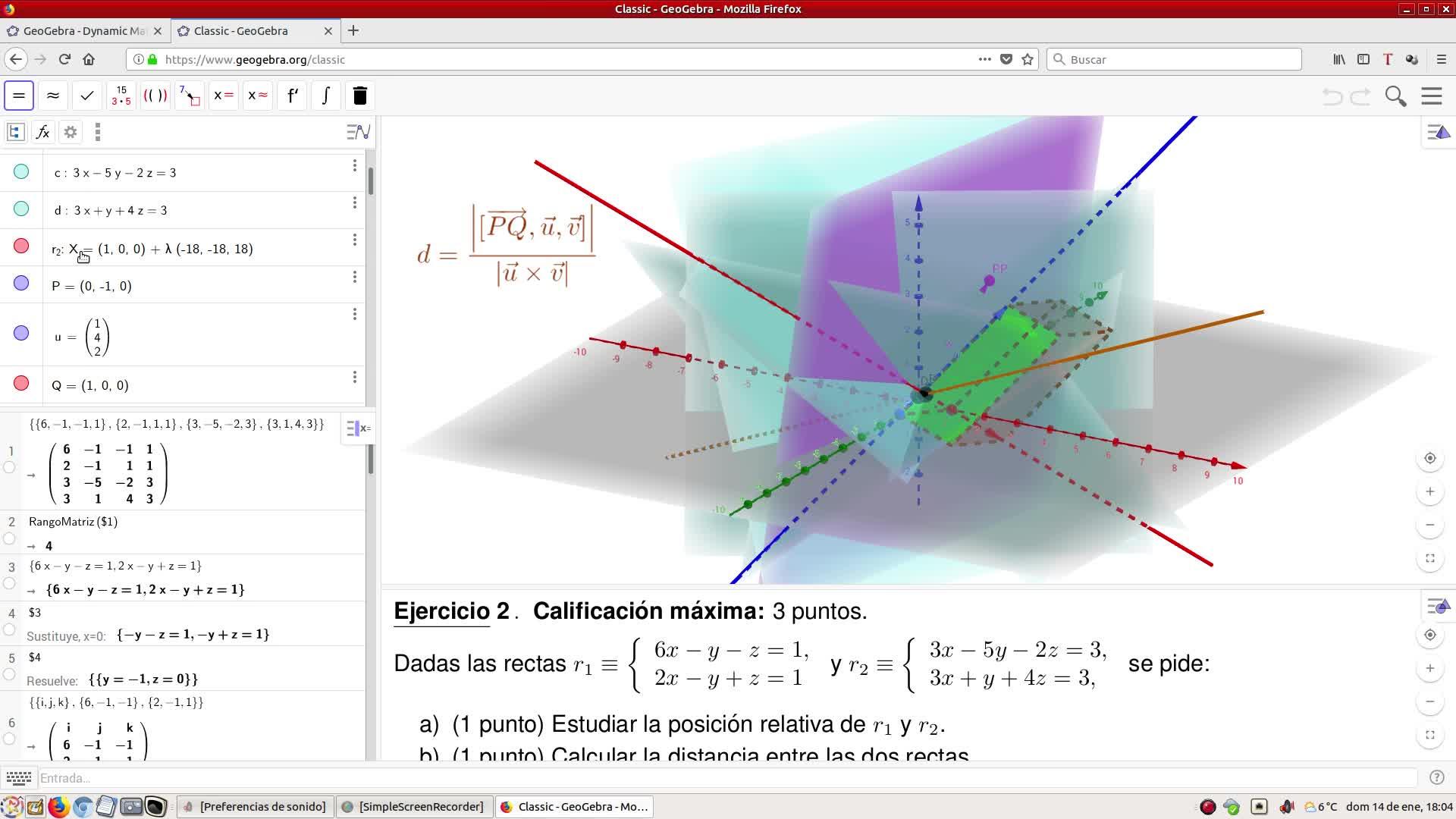Select the Derivative f' tool
This screenshot has height=819, width=1456.
(292, 96)
